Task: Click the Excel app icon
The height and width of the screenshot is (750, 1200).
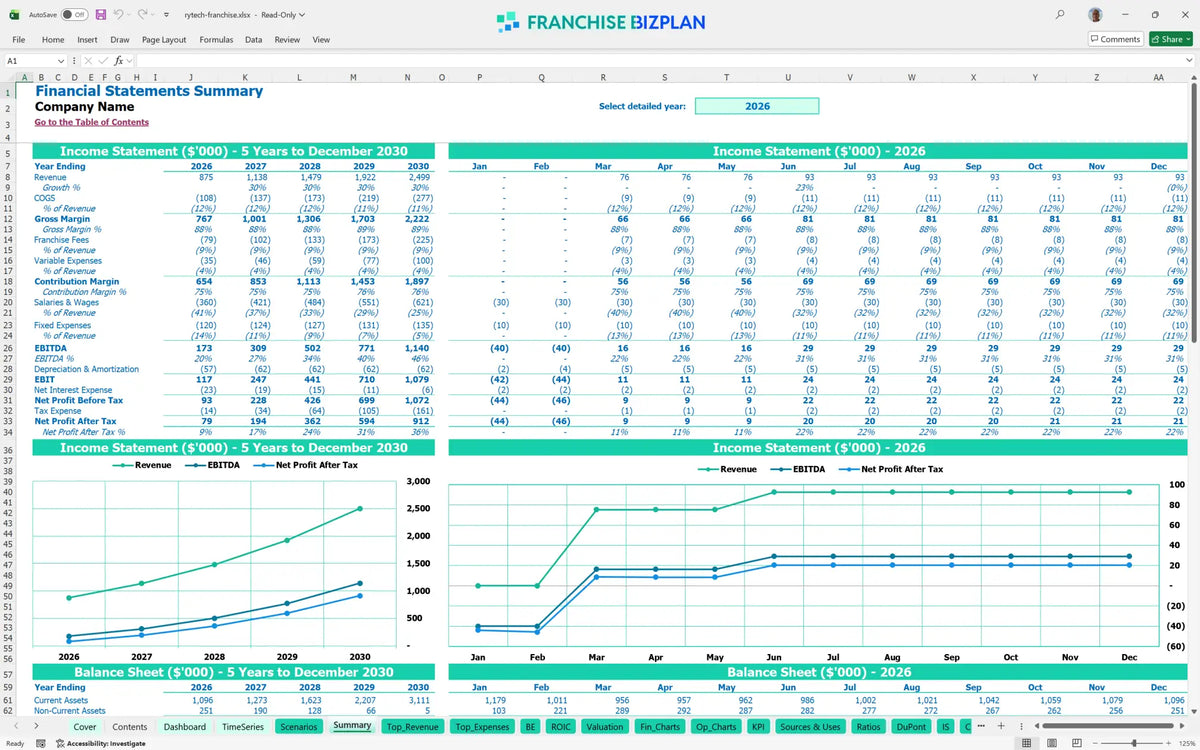Action: (12, 15)
